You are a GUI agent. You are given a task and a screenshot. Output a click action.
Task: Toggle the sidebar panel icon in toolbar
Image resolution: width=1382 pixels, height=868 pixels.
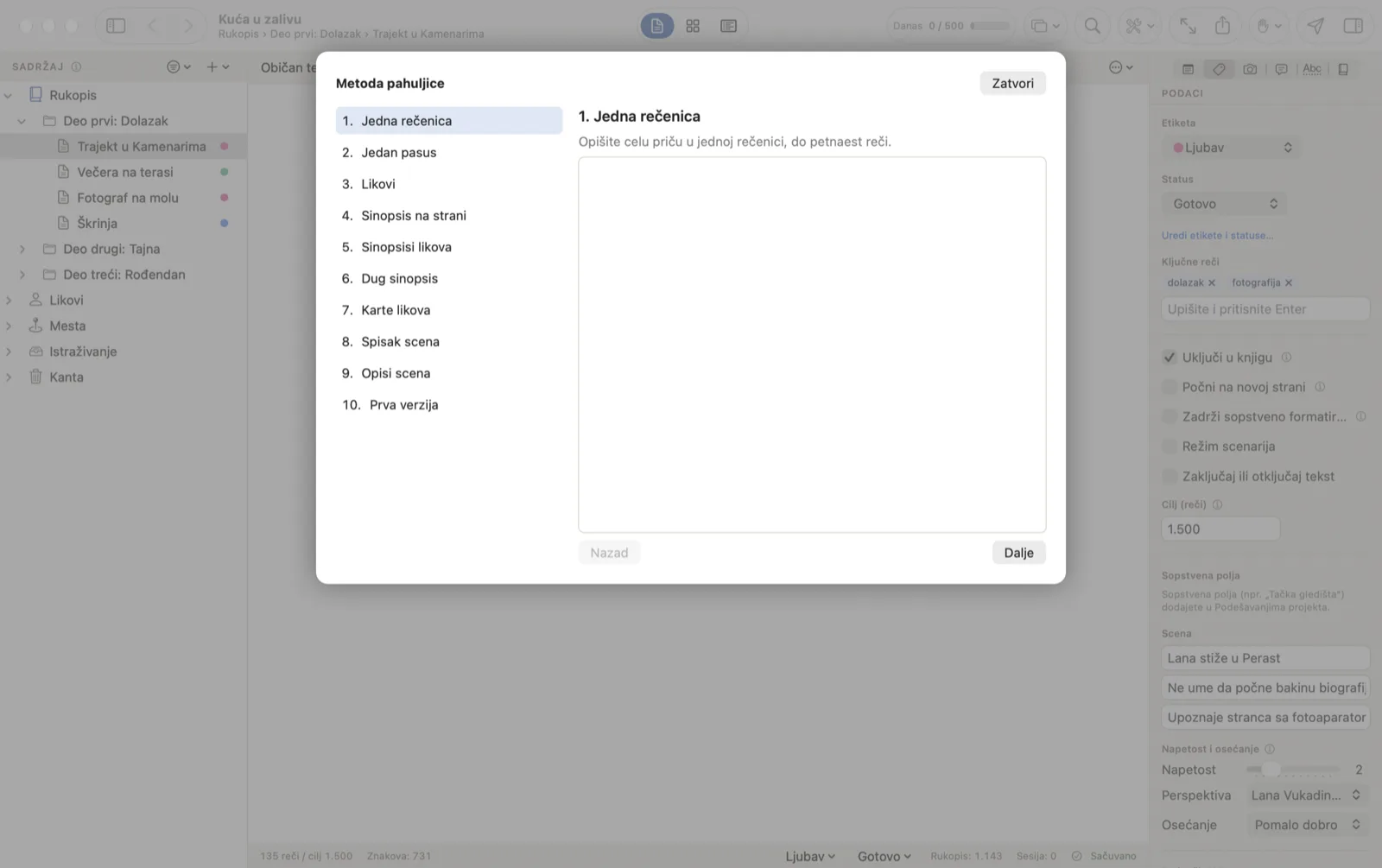[116, 26]
